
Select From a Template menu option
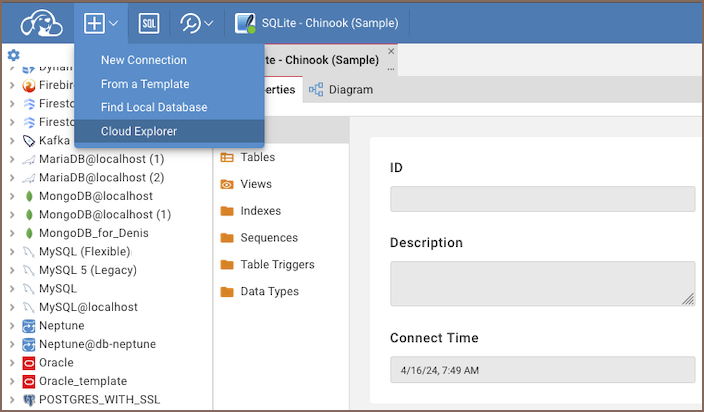coord(145,84)
